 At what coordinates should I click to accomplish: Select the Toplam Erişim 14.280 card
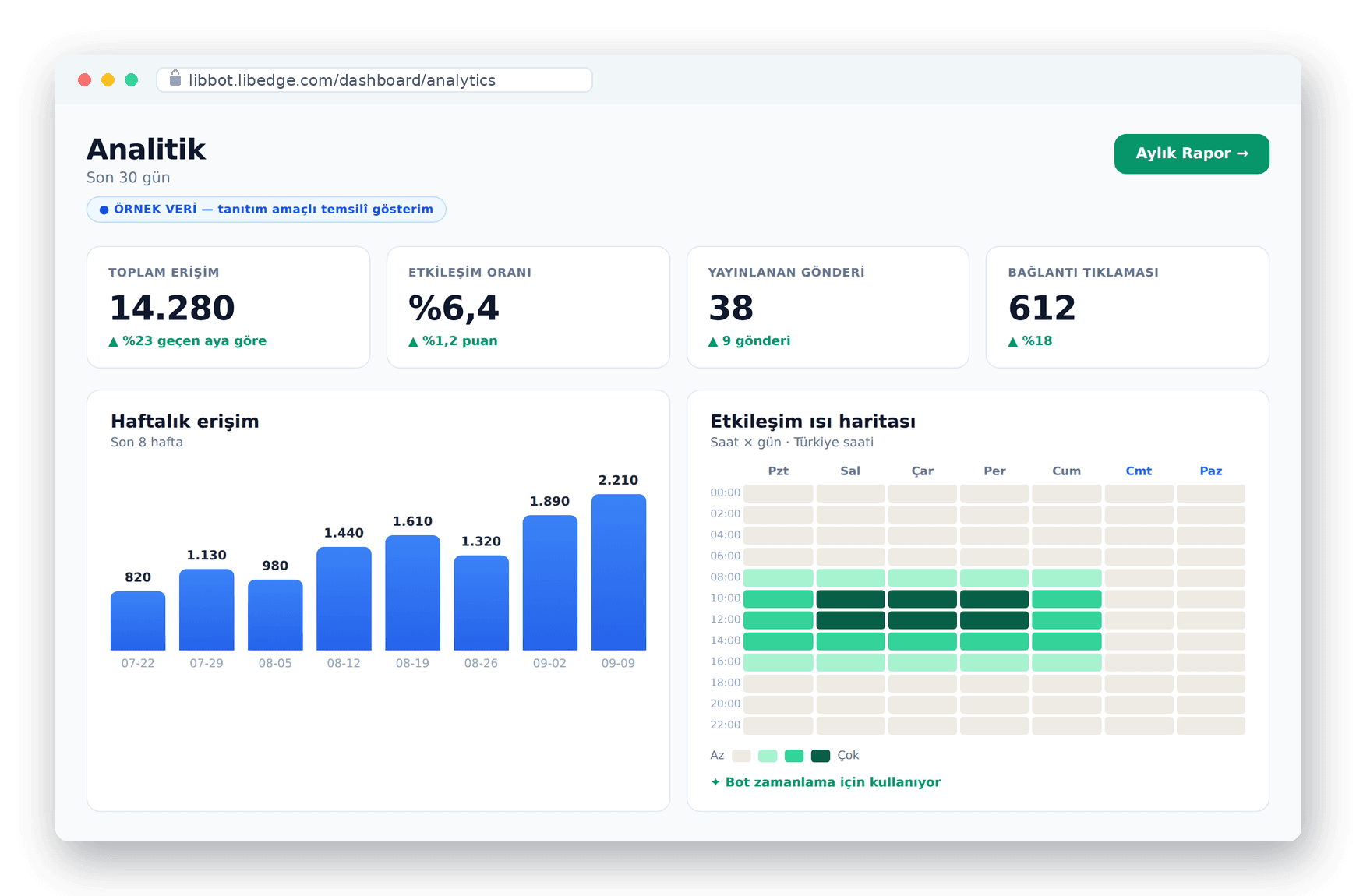(x=228, y=307)
